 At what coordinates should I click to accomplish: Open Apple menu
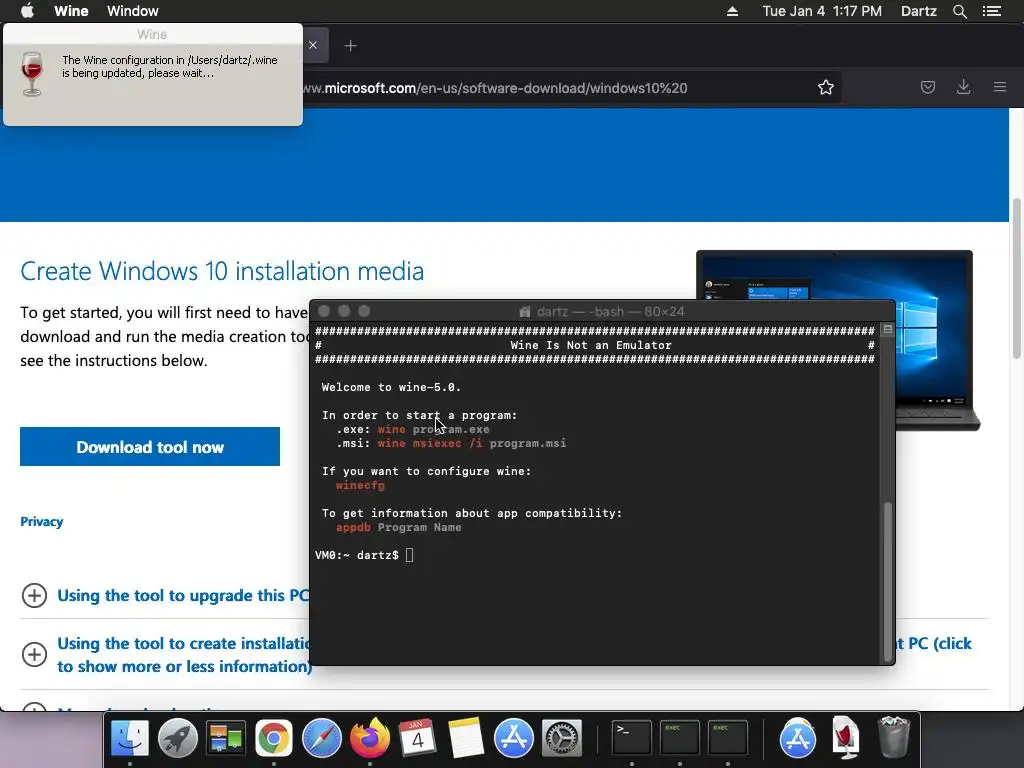pos(27,11)
